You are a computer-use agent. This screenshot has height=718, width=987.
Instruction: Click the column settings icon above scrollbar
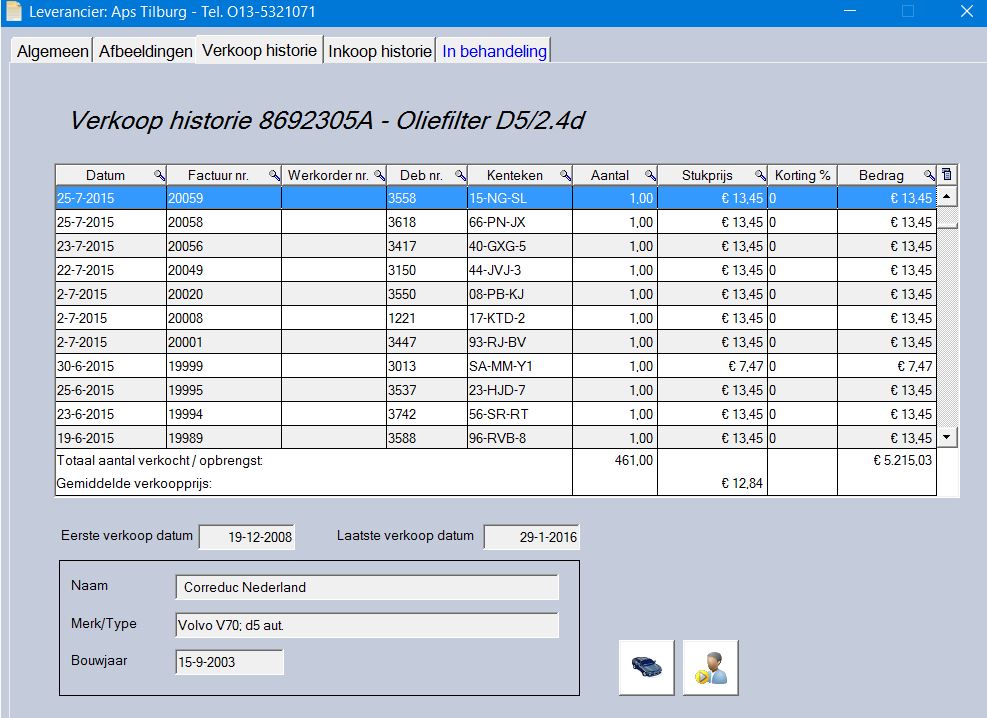tap(948, 175)
